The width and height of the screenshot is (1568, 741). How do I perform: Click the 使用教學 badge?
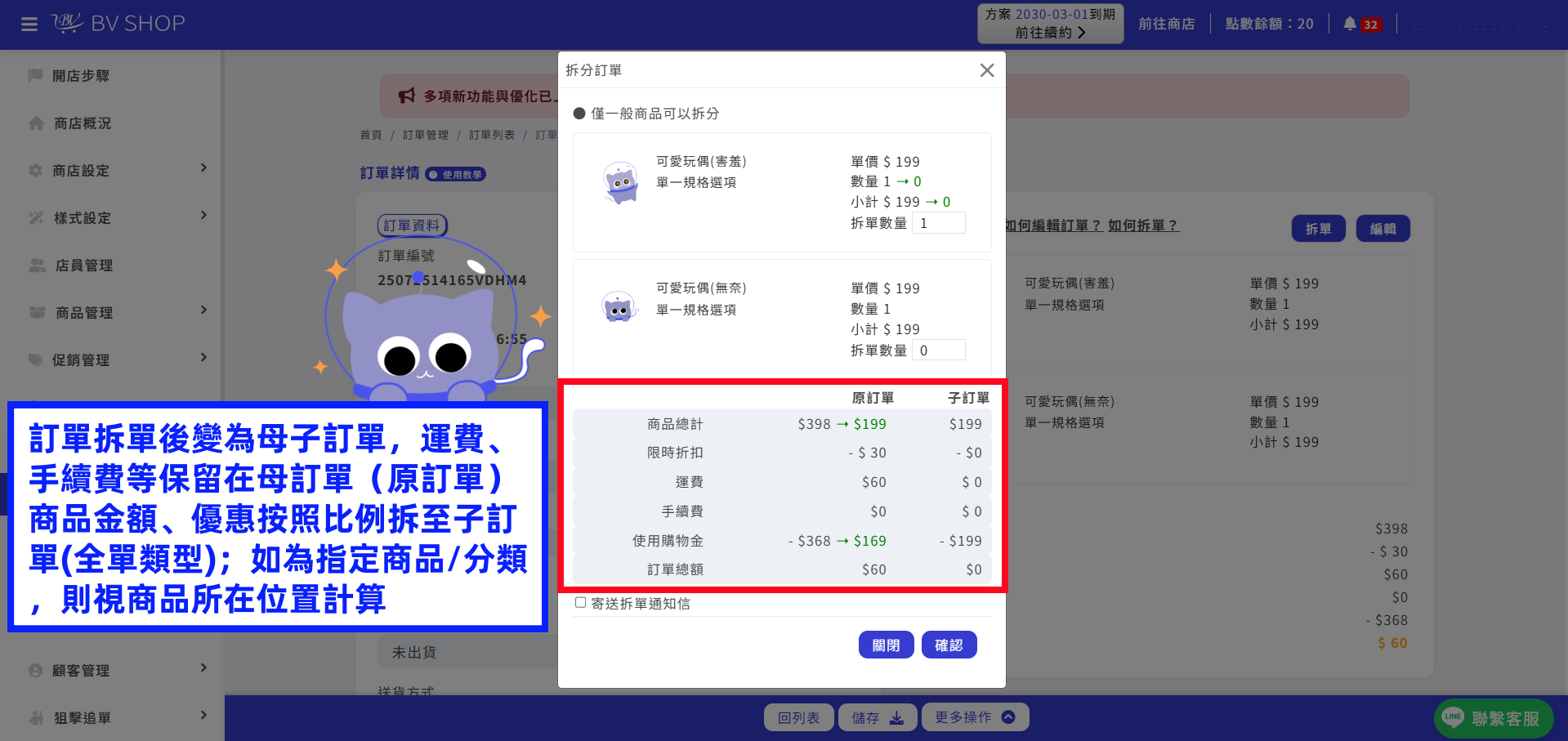click(x=456, y=174)
